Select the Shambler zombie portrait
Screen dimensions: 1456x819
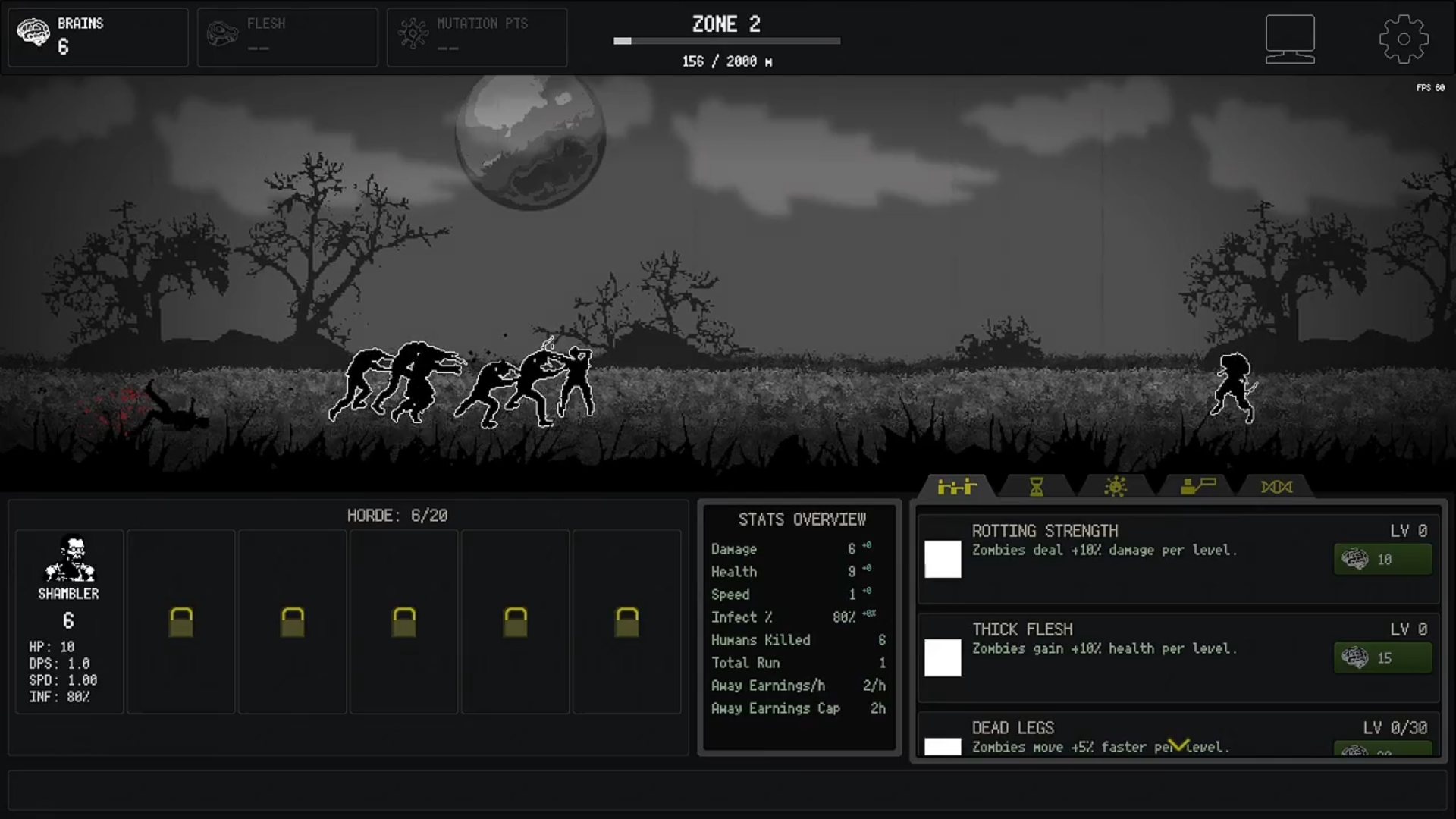tap(70, 559)
